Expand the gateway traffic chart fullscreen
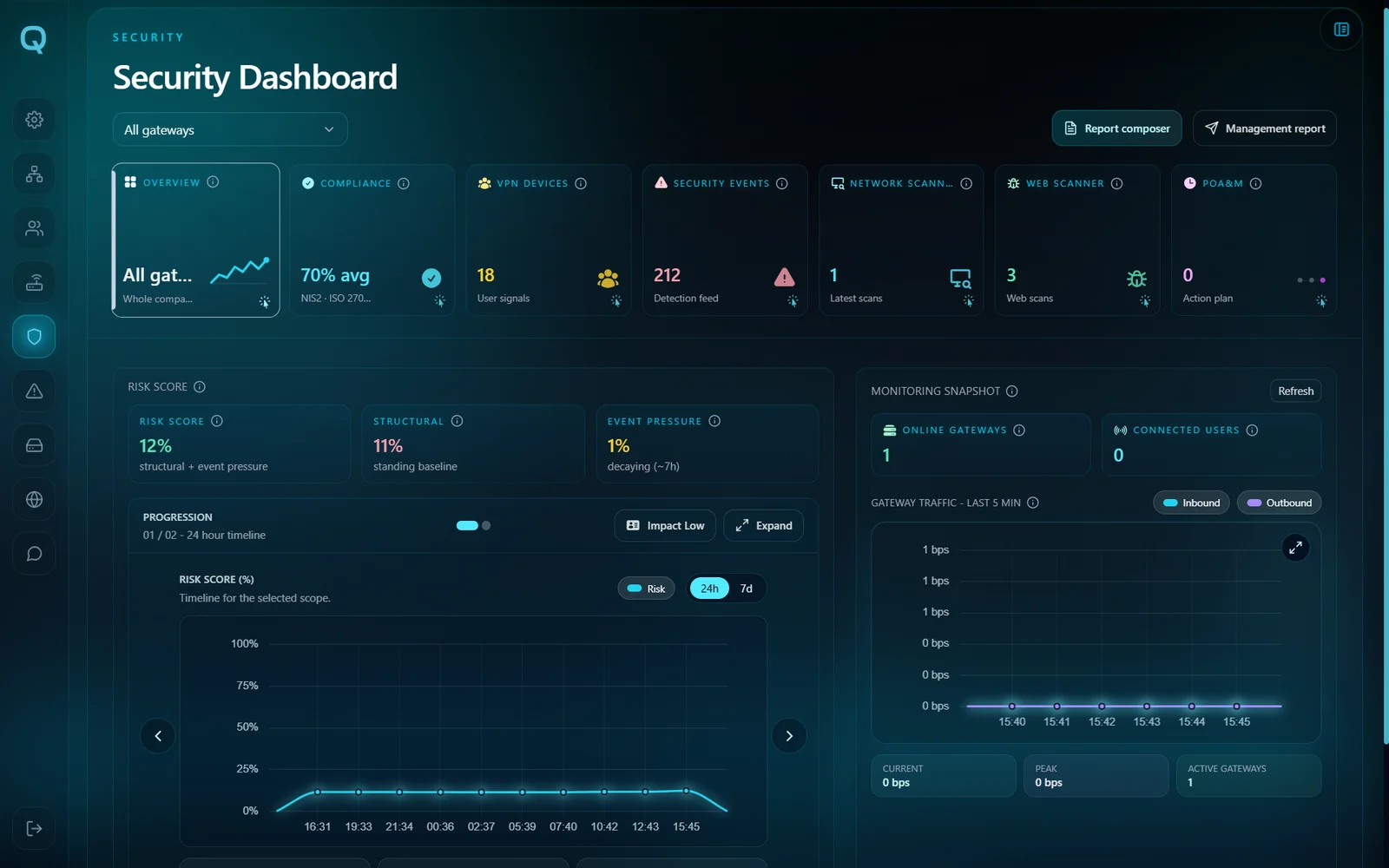The width and height of the screenshot is (1389, 868). point(1295,548)
